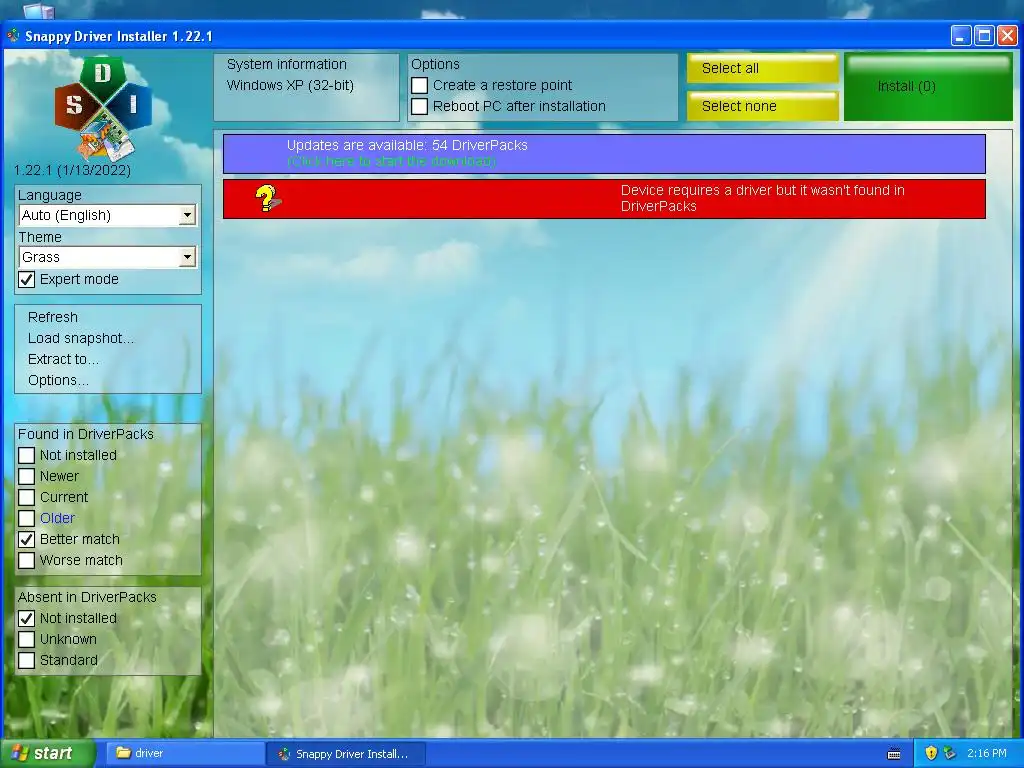Viewport: 1024px width, 768px height.
Task: Check the Standard filter
Action: click(27, 660)
